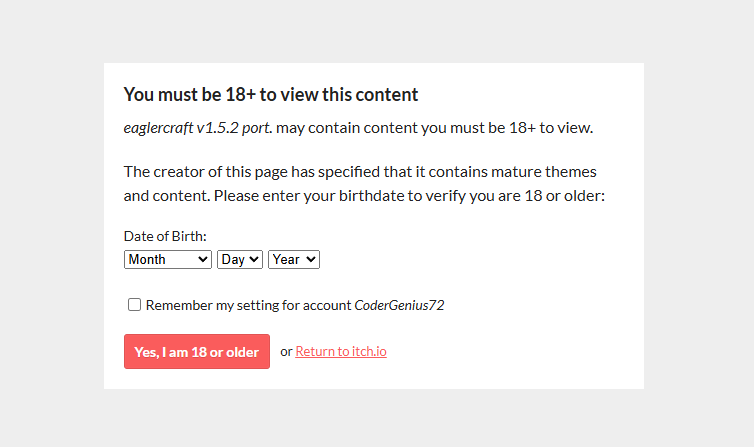
Task: Click the word "Day" in the birthdate selector
Action: point(232,259)
